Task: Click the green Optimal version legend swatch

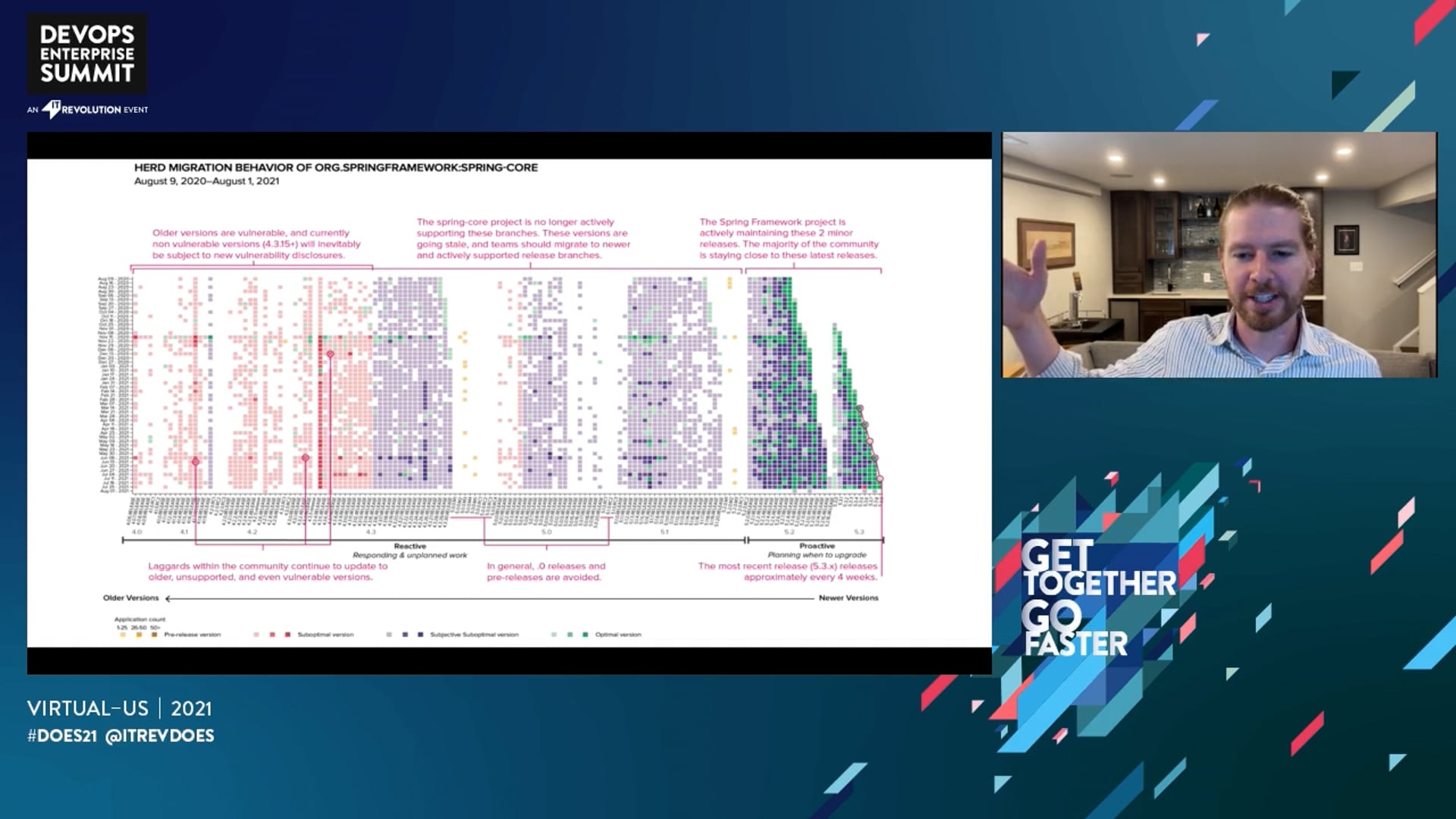Action: click(585, 635)
